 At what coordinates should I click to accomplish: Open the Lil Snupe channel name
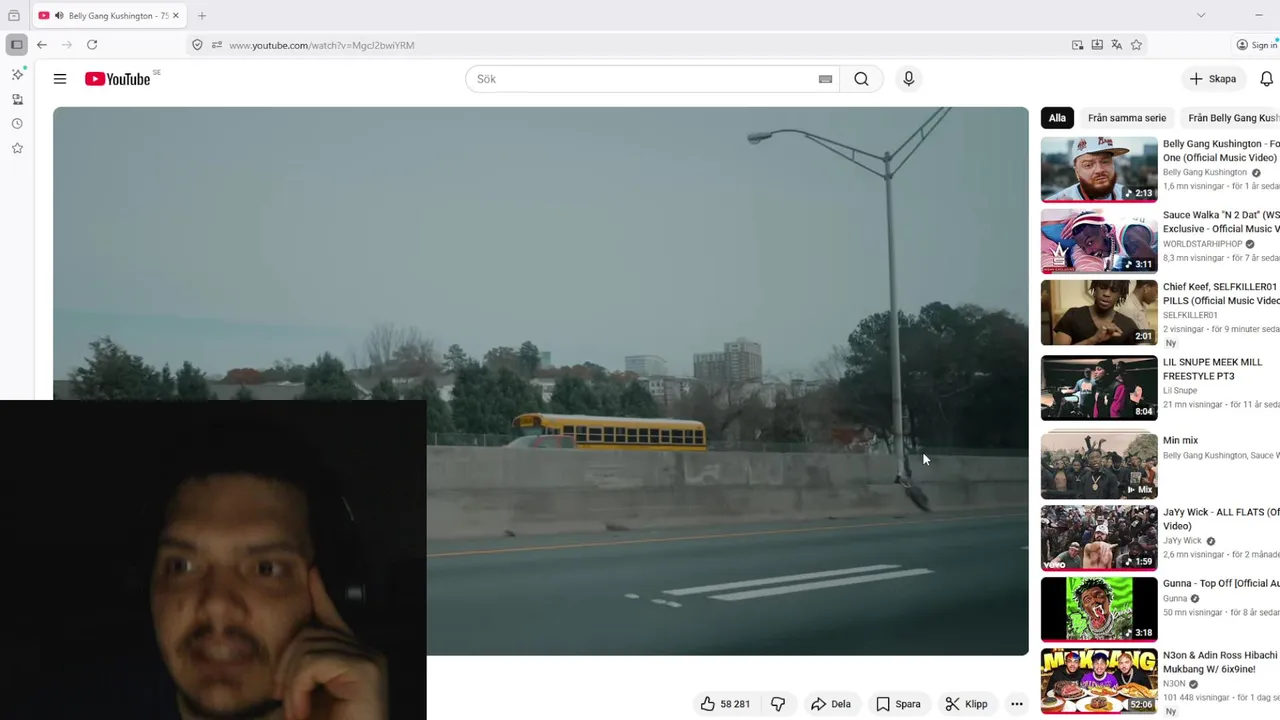point(1180,391)
